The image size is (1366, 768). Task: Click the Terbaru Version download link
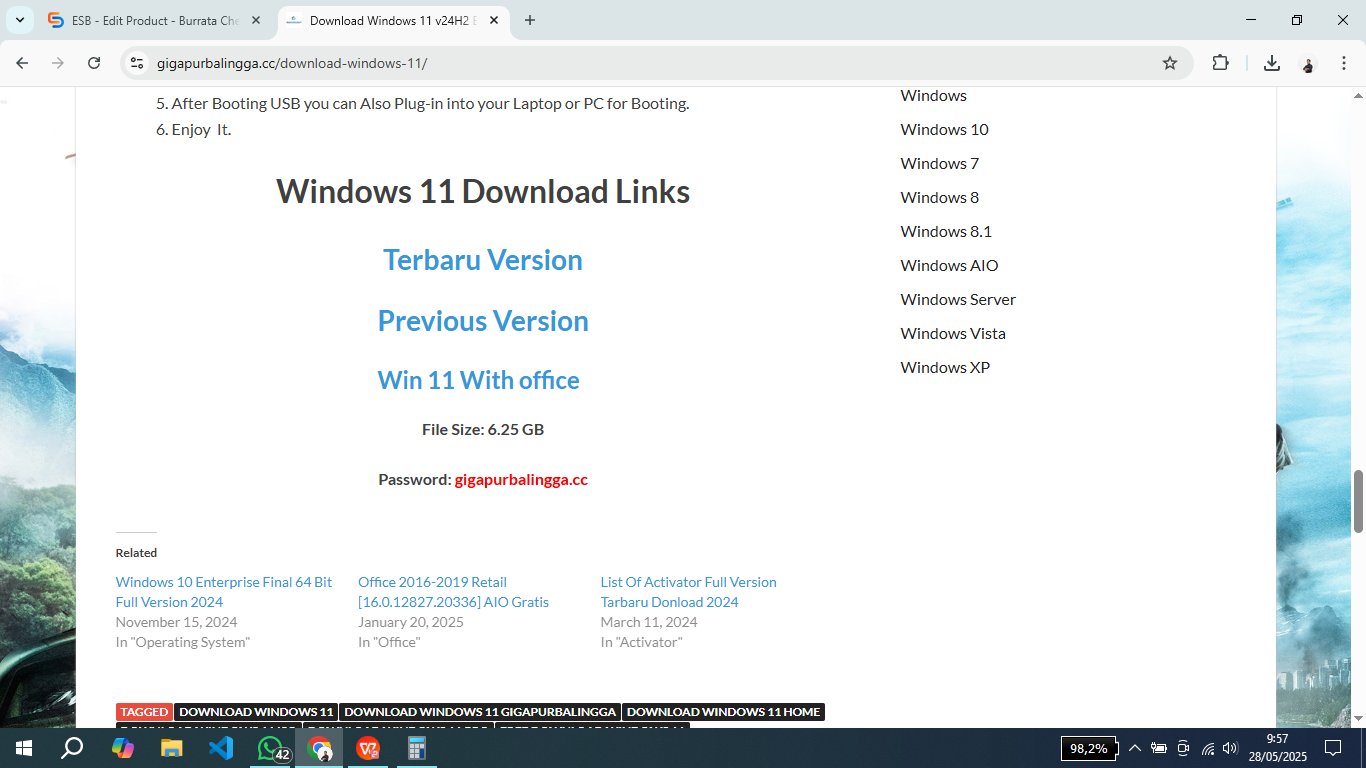point(482,260)
